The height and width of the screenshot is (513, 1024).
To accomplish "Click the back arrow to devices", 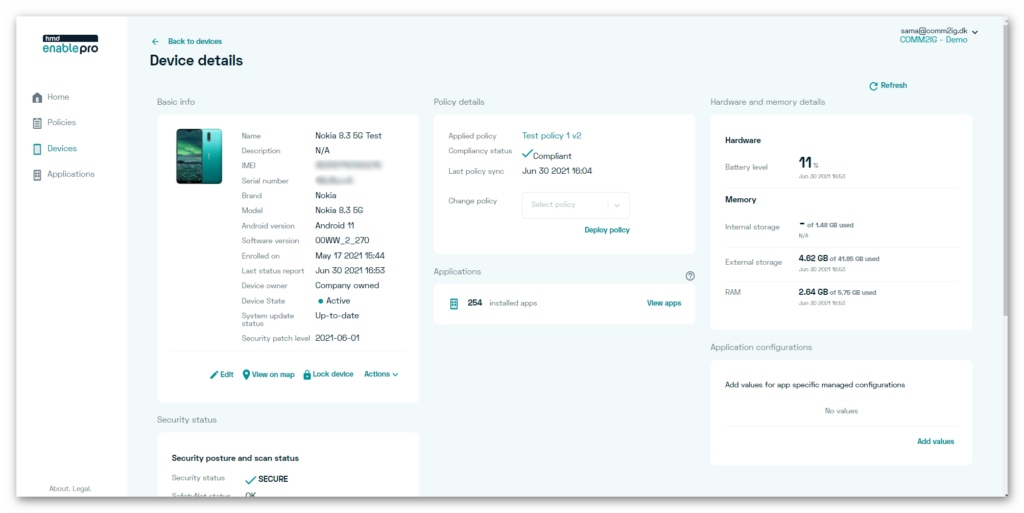I will (x=155, y=42).
